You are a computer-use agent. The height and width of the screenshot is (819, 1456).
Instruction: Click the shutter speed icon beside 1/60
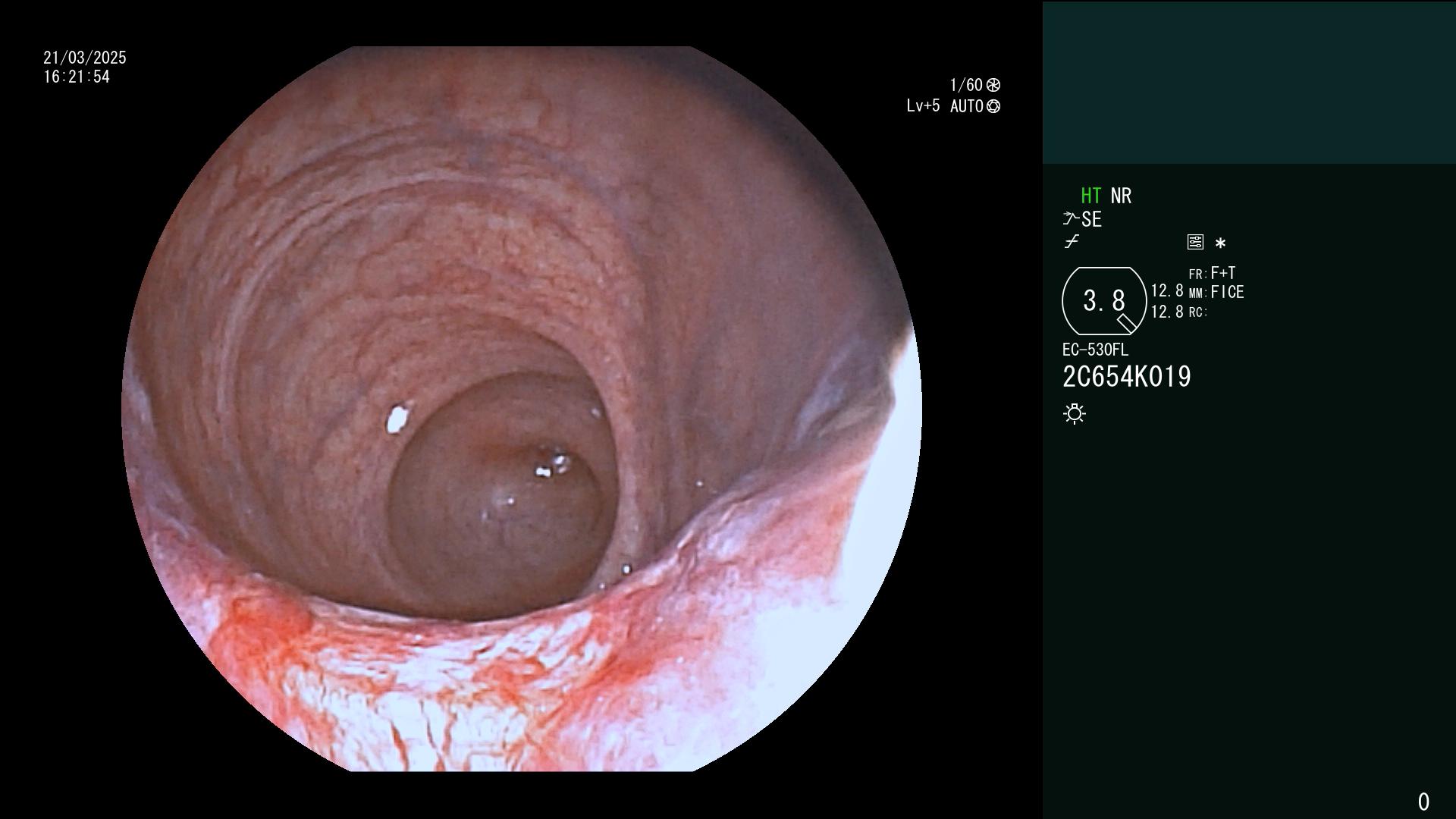click(993, 85)
